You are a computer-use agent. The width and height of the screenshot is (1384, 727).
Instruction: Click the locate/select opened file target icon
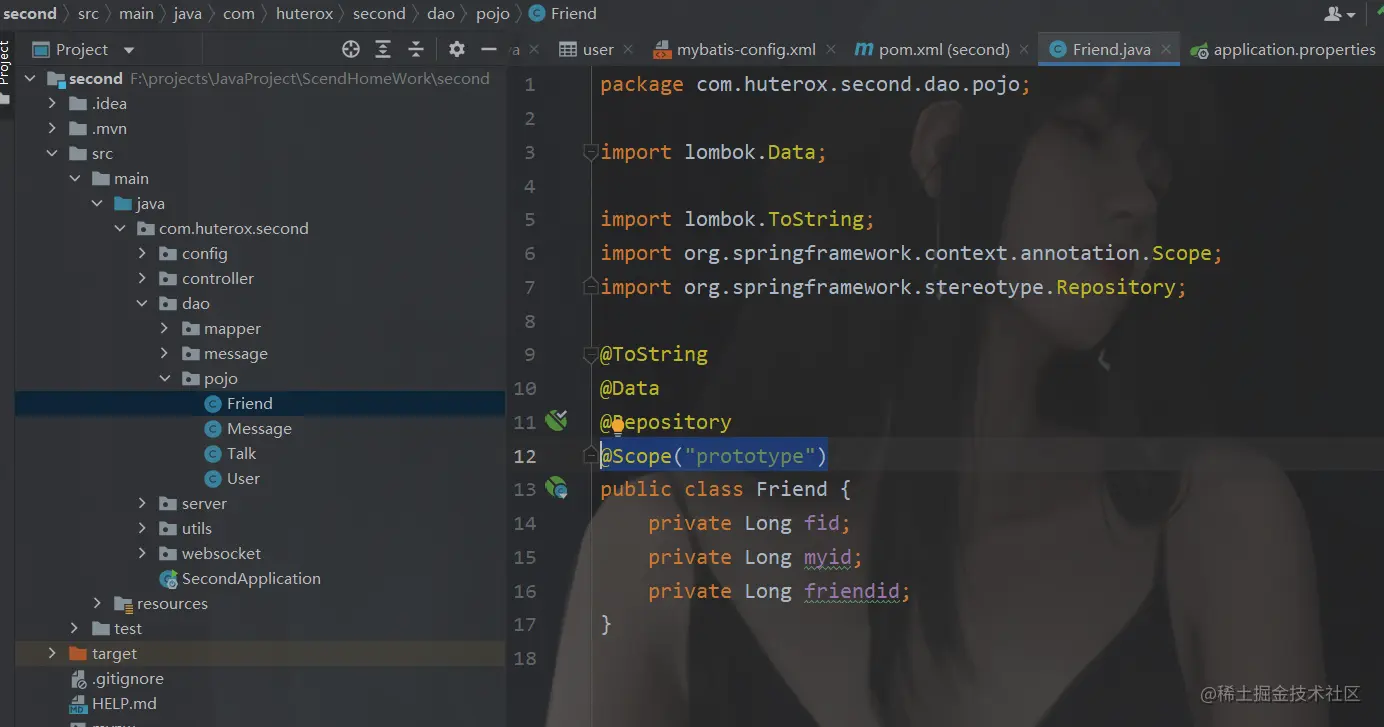coord(350,49)
